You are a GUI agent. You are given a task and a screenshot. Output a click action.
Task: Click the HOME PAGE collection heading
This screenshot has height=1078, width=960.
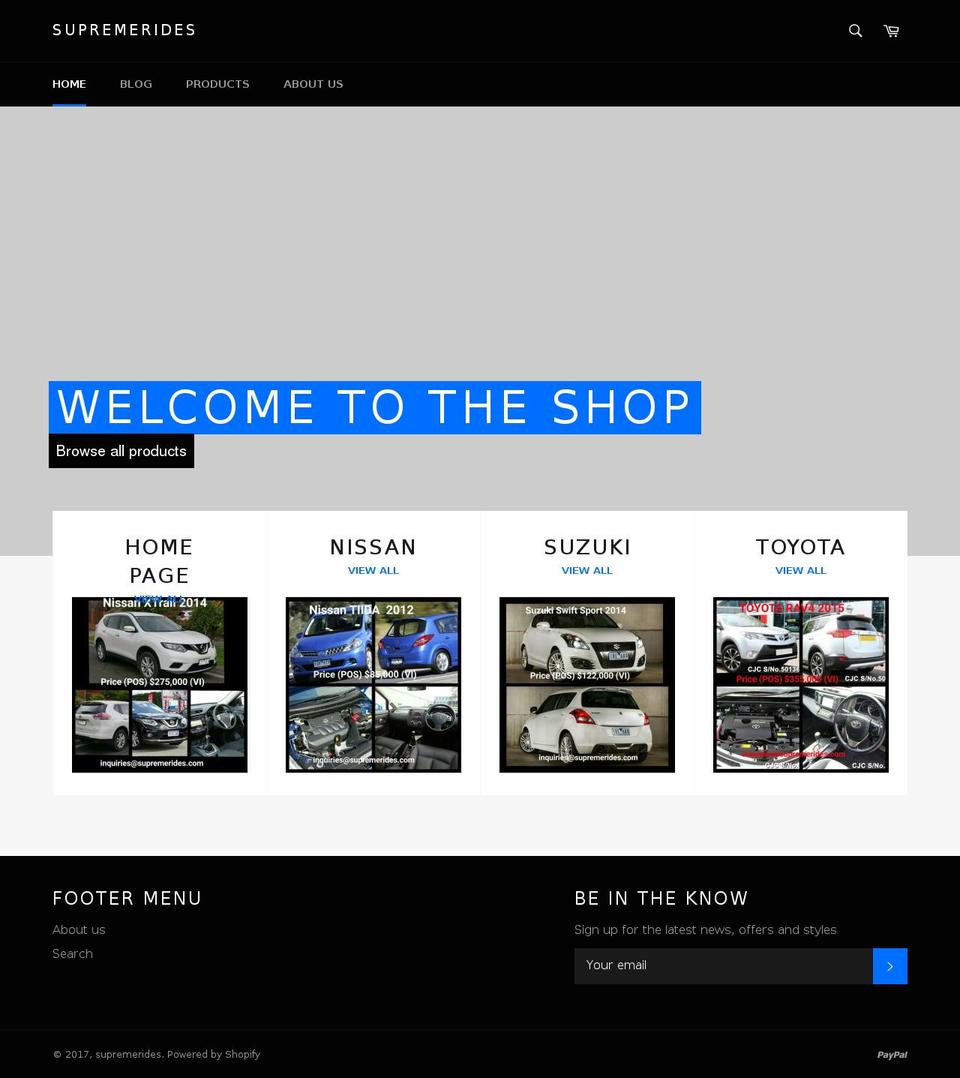[159, 561]
